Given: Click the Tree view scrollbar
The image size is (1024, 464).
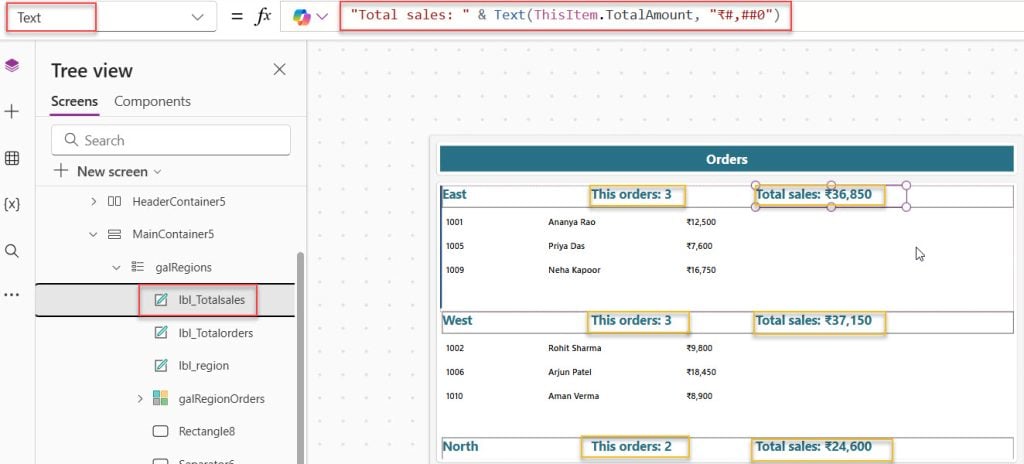Looking at the screenshot, I should pyautogui.click(x=300, y=356).
